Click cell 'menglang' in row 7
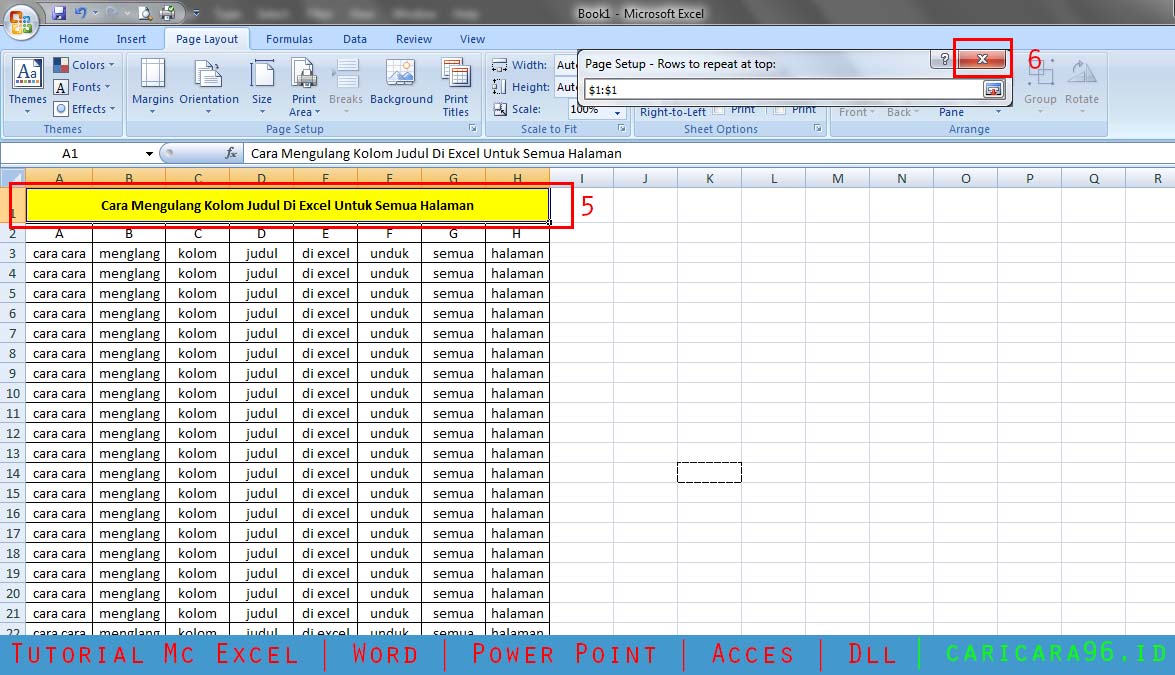Image resolution: width=1175 pixels, height=675 pixels. pos(129,333)
